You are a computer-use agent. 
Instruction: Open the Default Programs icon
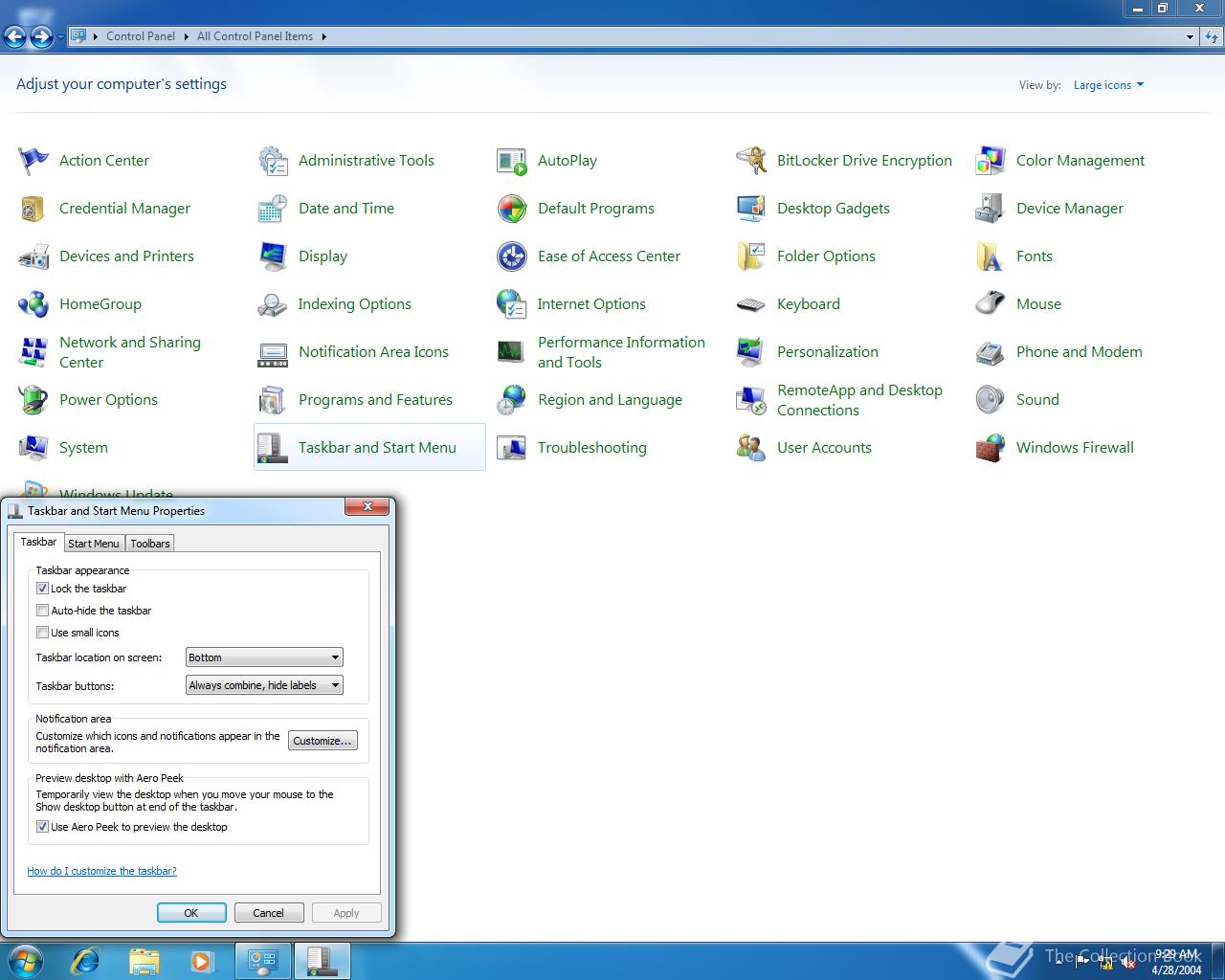tap(512, 209)
